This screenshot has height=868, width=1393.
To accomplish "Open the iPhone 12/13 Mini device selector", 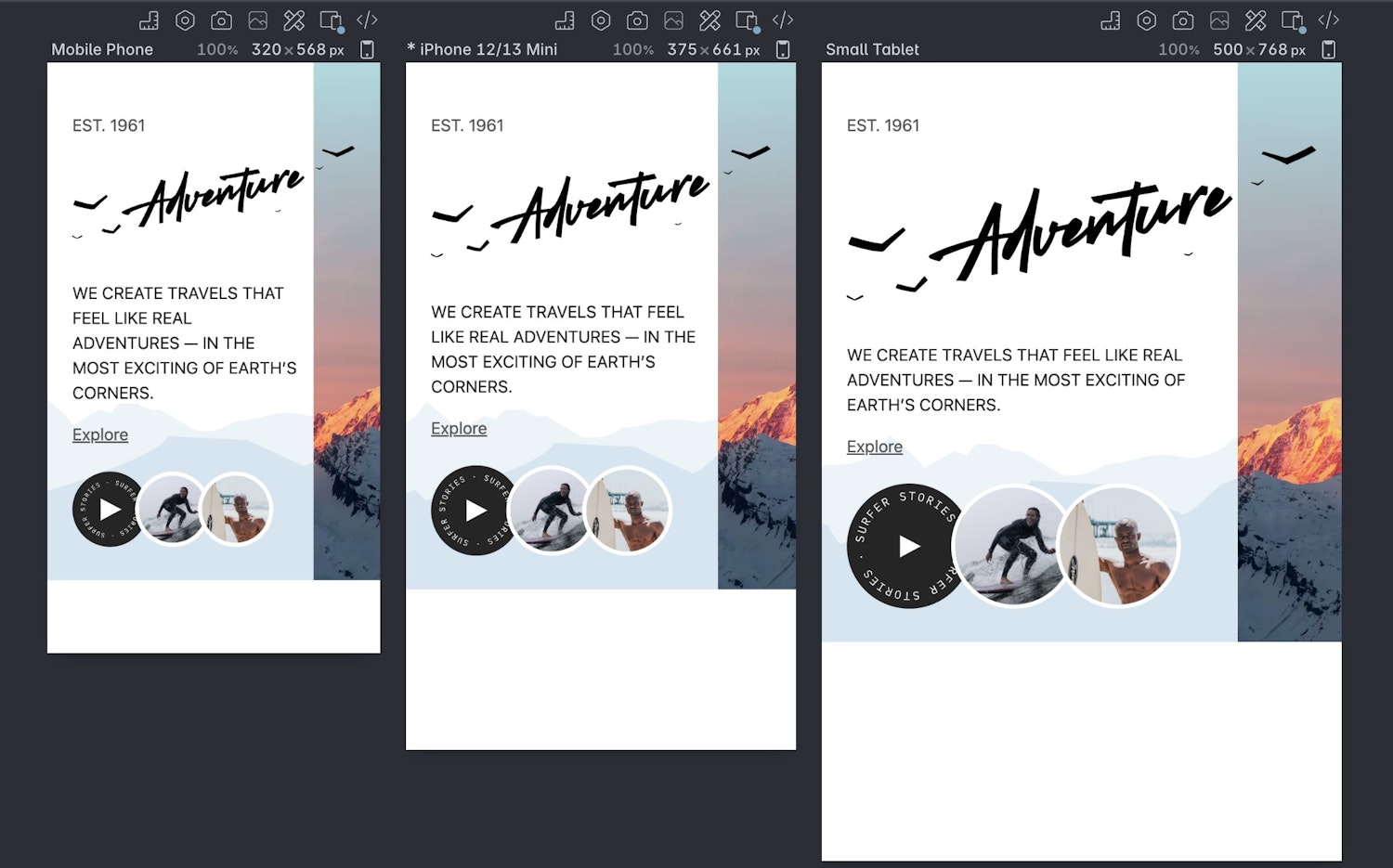I will click(x=488, y=50).
